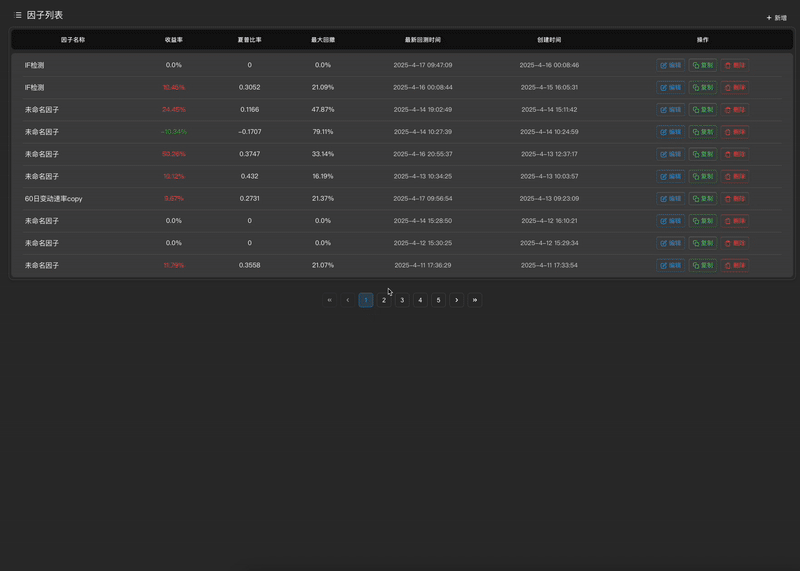This screenshot has width=800, height=571.
Task: Open page 5 of the factor list
Action: 438,300
